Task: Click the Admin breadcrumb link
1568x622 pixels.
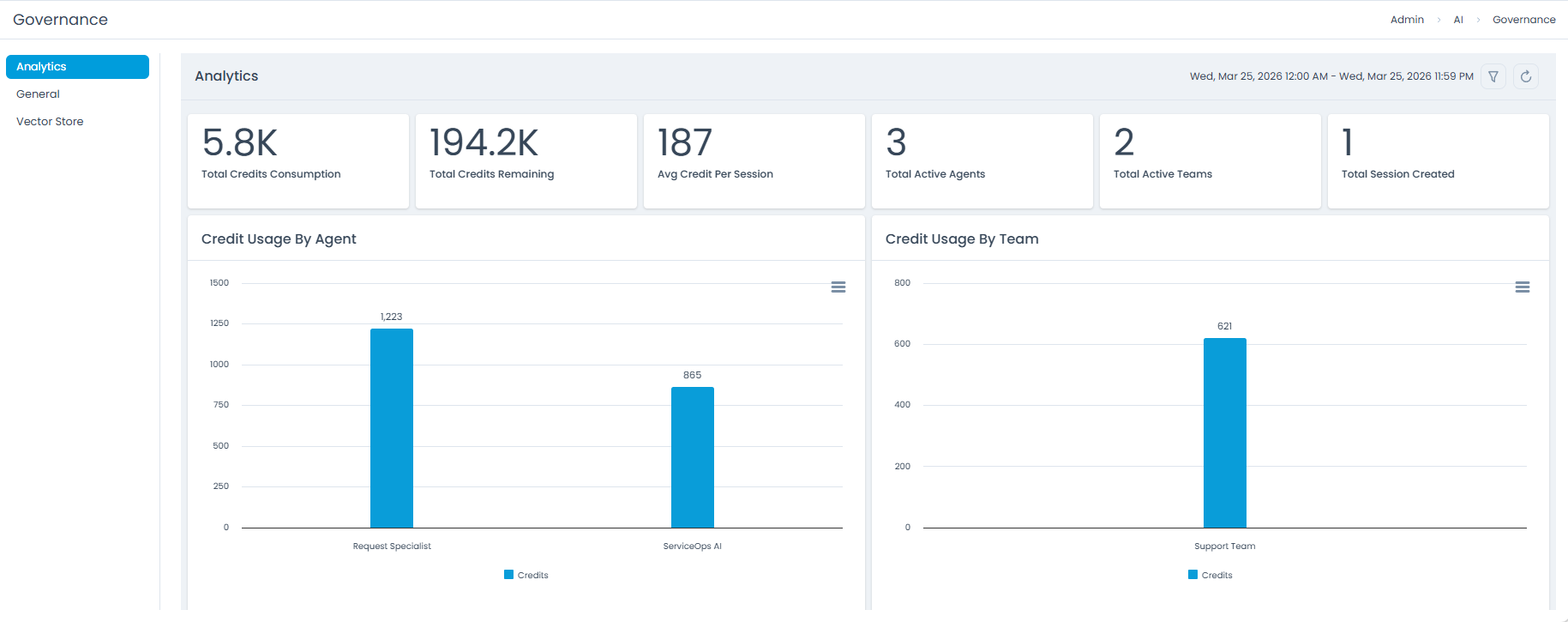Action: (x=1407, y=20)
